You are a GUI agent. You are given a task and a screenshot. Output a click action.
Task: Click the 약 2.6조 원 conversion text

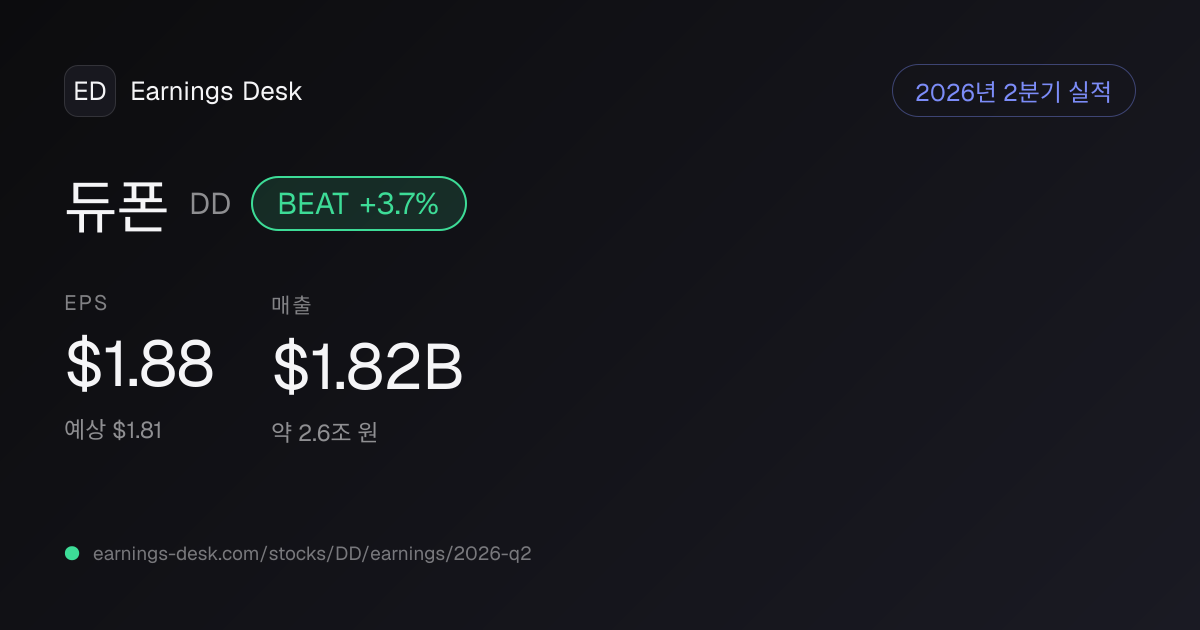pyautogui.click(x=325, y=433)
